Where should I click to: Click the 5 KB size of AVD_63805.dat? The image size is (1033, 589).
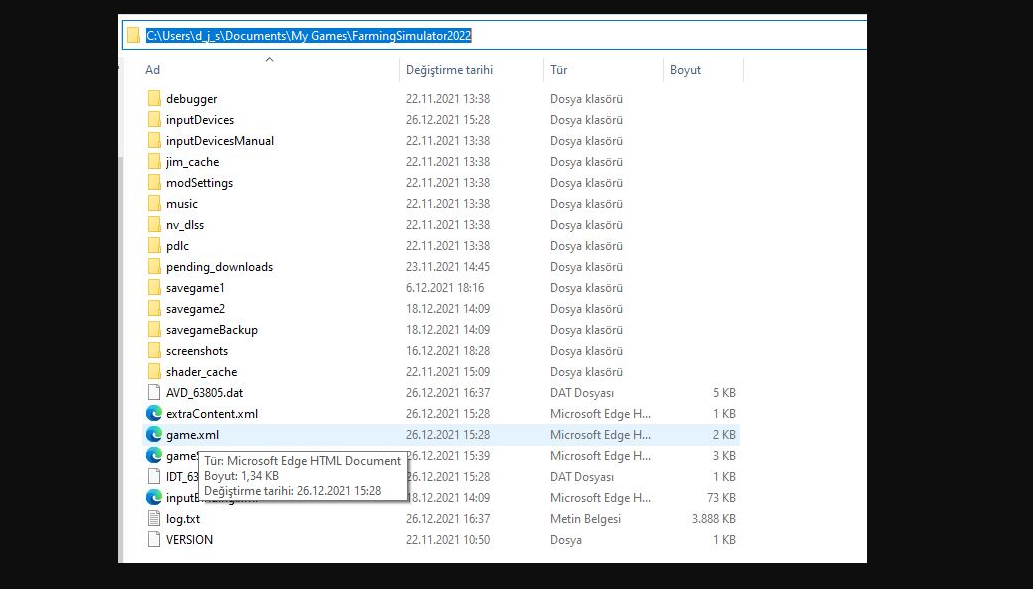click(x=724, y=393)
